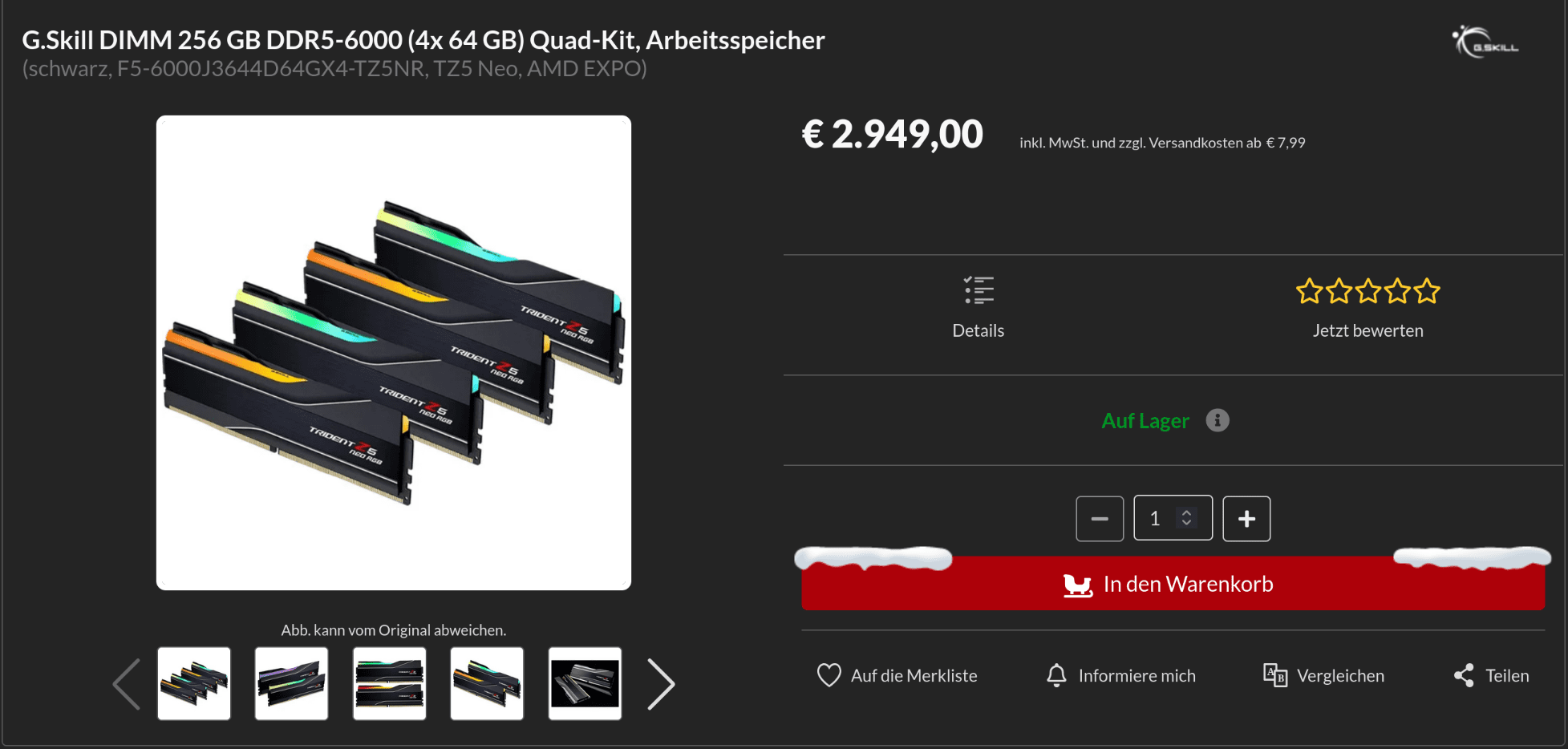Image resolution: width=1568 pixels, height=749 pixels.
Task: Click the bell icon for Informiere mich
Action: [x=1056, y=675]
